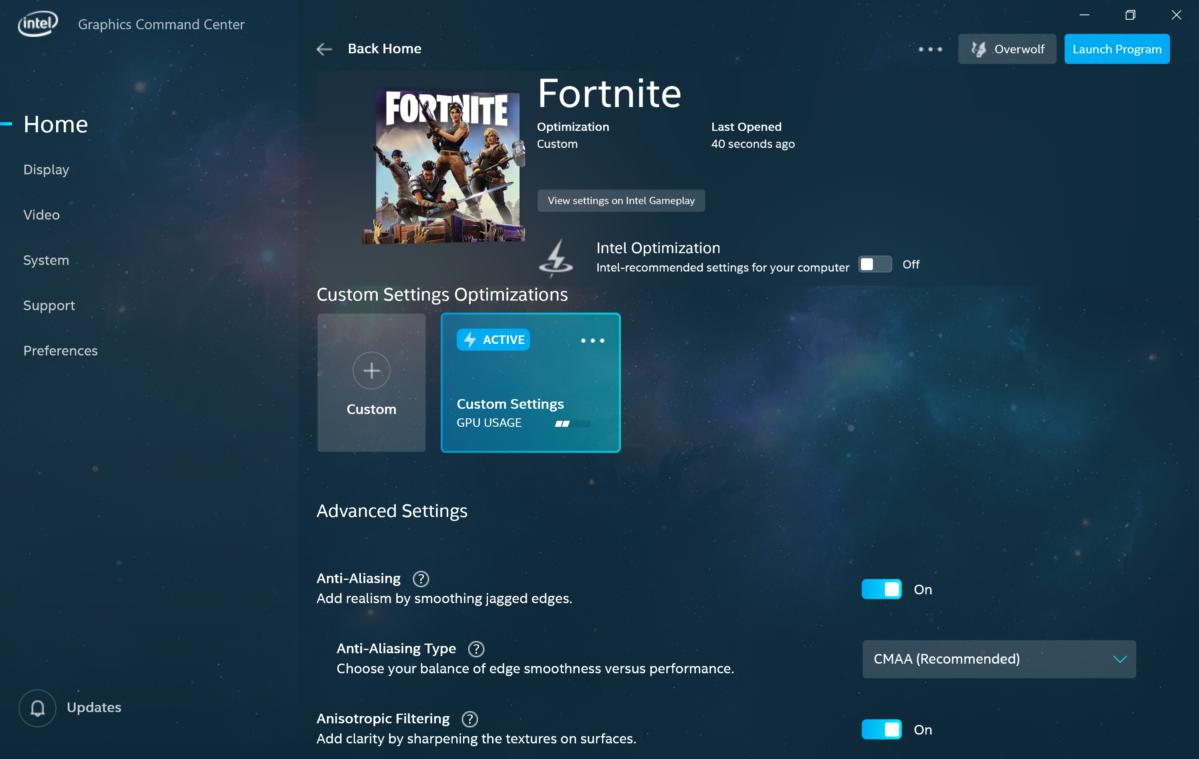
Task: Click the Launch Program button
Action: coord(1116,49)
